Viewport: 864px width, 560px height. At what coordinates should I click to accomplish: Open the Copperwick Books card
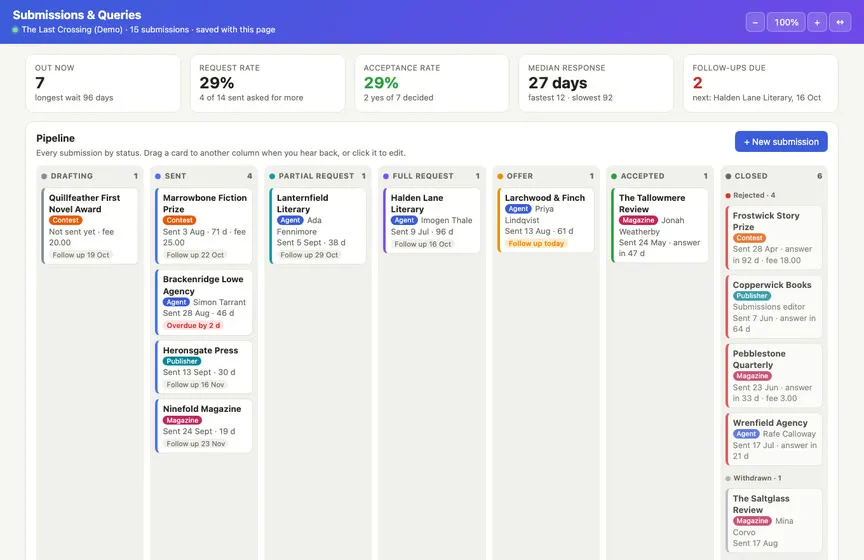[x=774, y=306]
